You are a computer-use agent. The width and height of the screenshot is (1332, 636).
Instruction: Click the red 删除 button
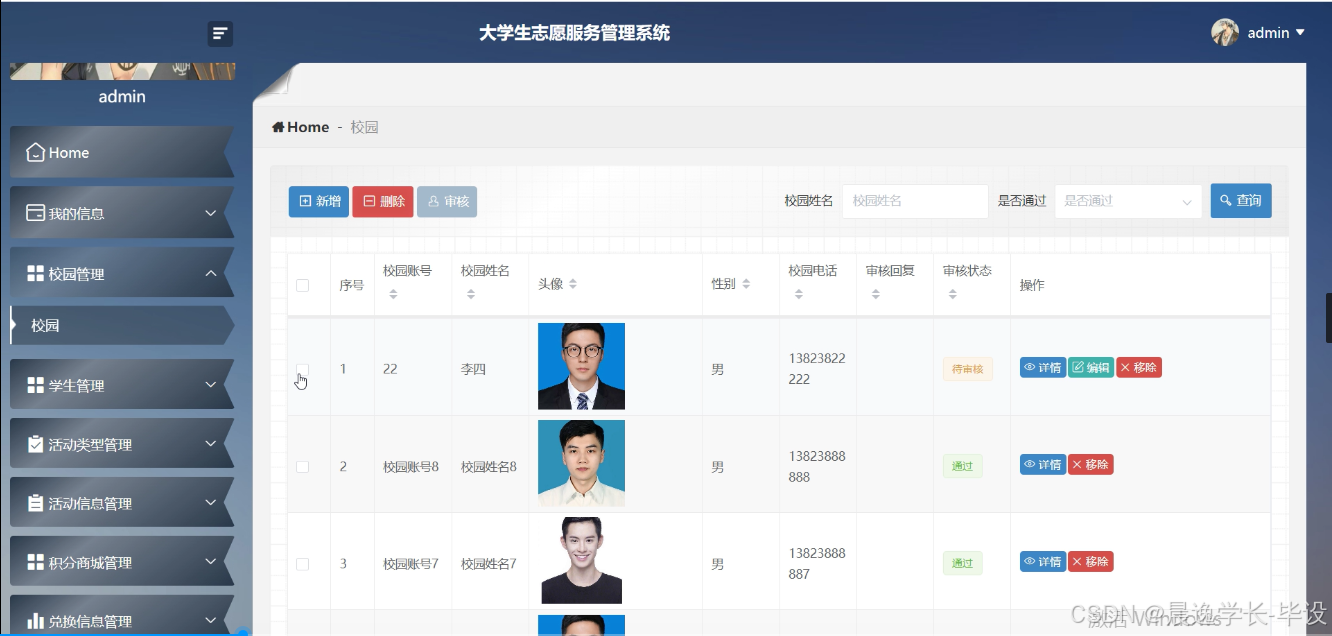pos(383,201)
